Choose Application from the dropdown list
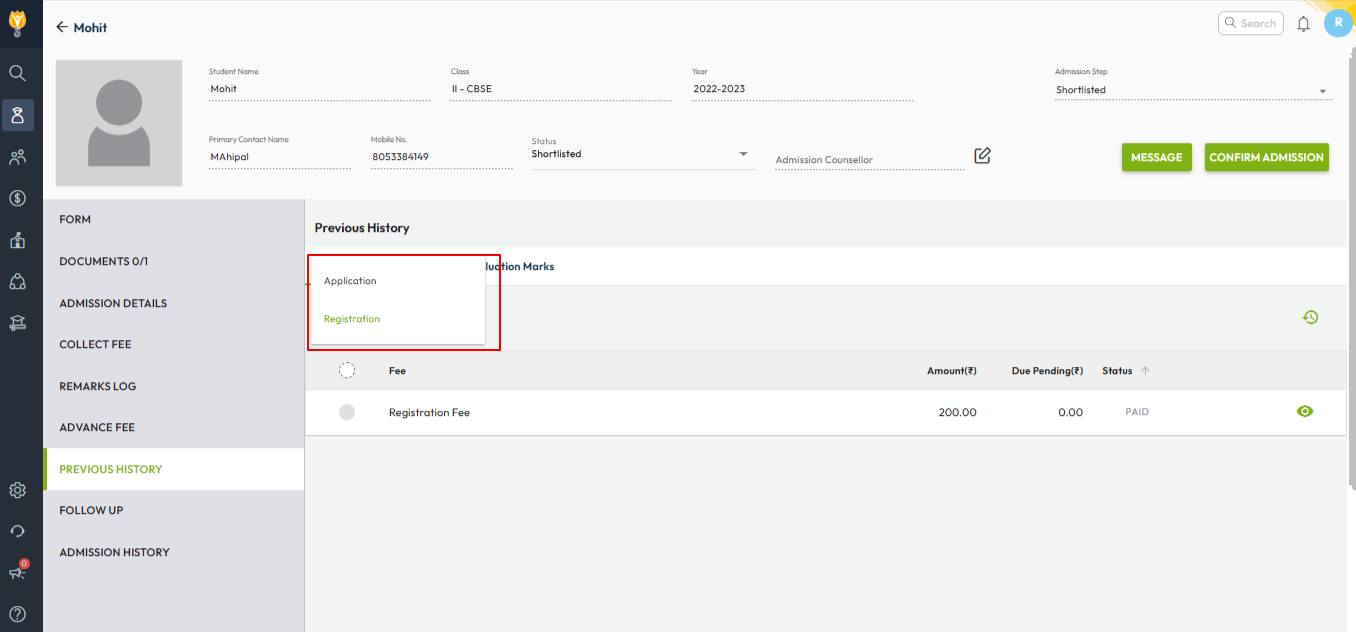The image size is (1356, 632). pyautogui.click(x=350, y=281)
